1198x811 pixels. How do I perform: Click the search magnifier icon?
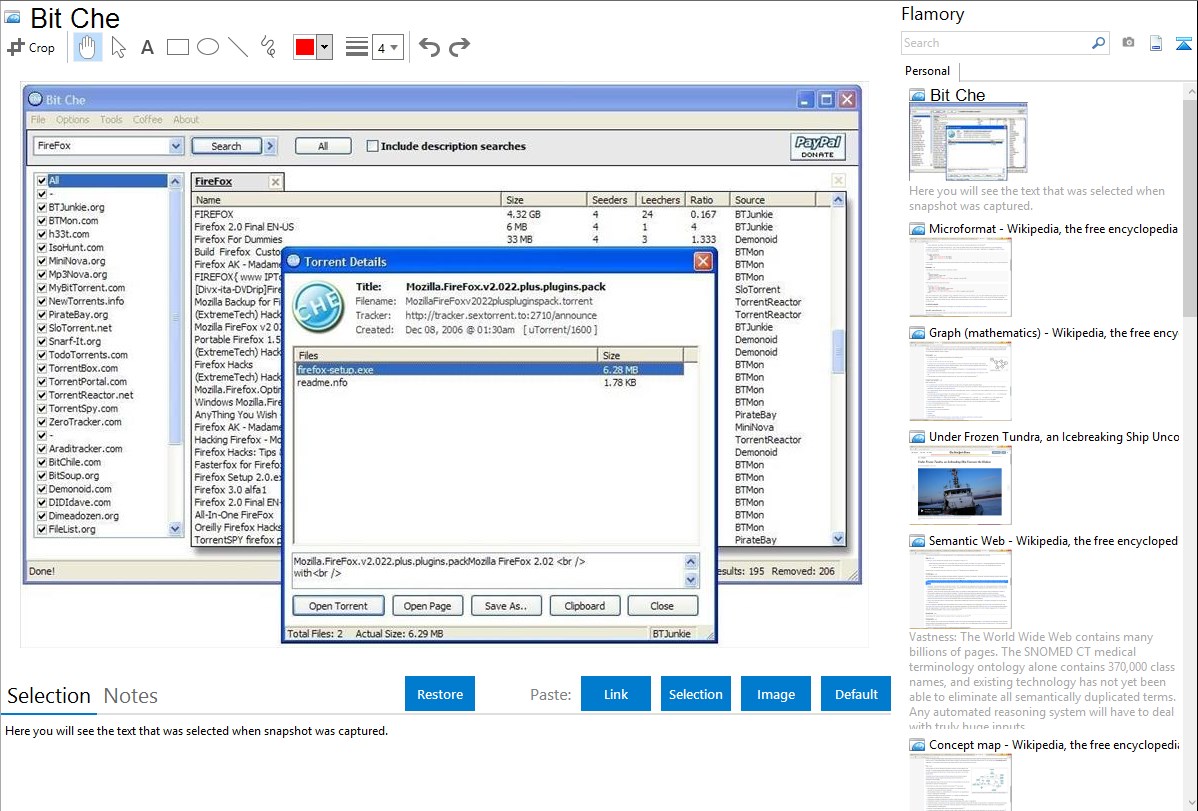[1099, 43]
